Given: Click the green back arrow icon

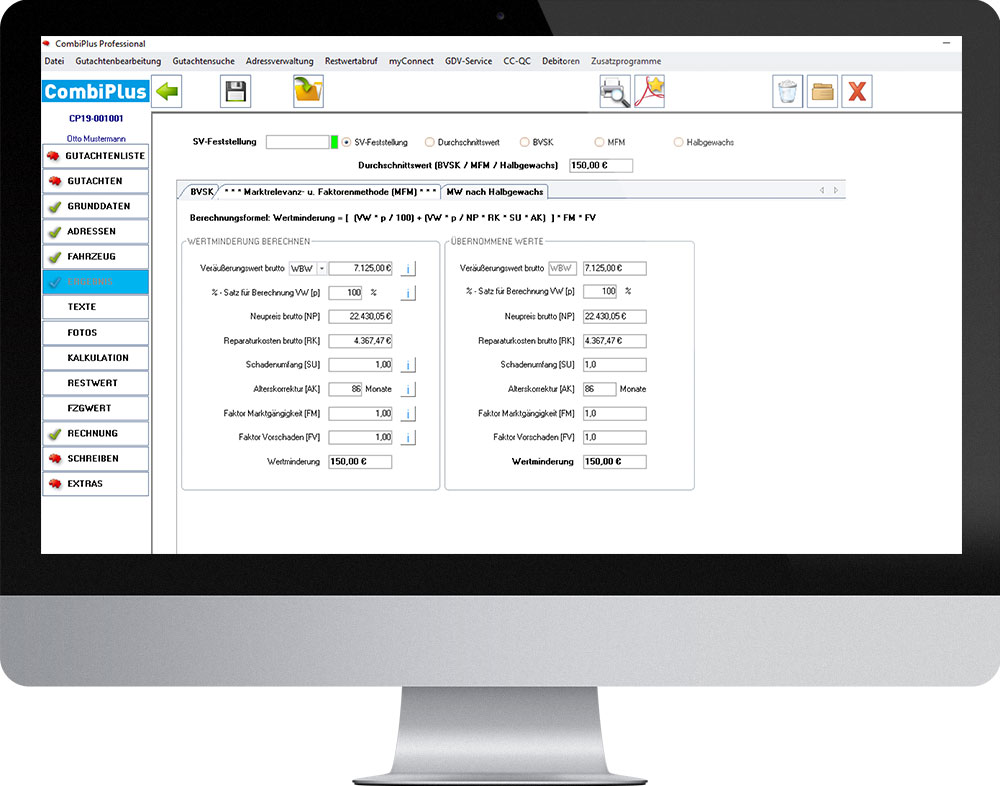Looking at the screenshot, I should [167, 92].
